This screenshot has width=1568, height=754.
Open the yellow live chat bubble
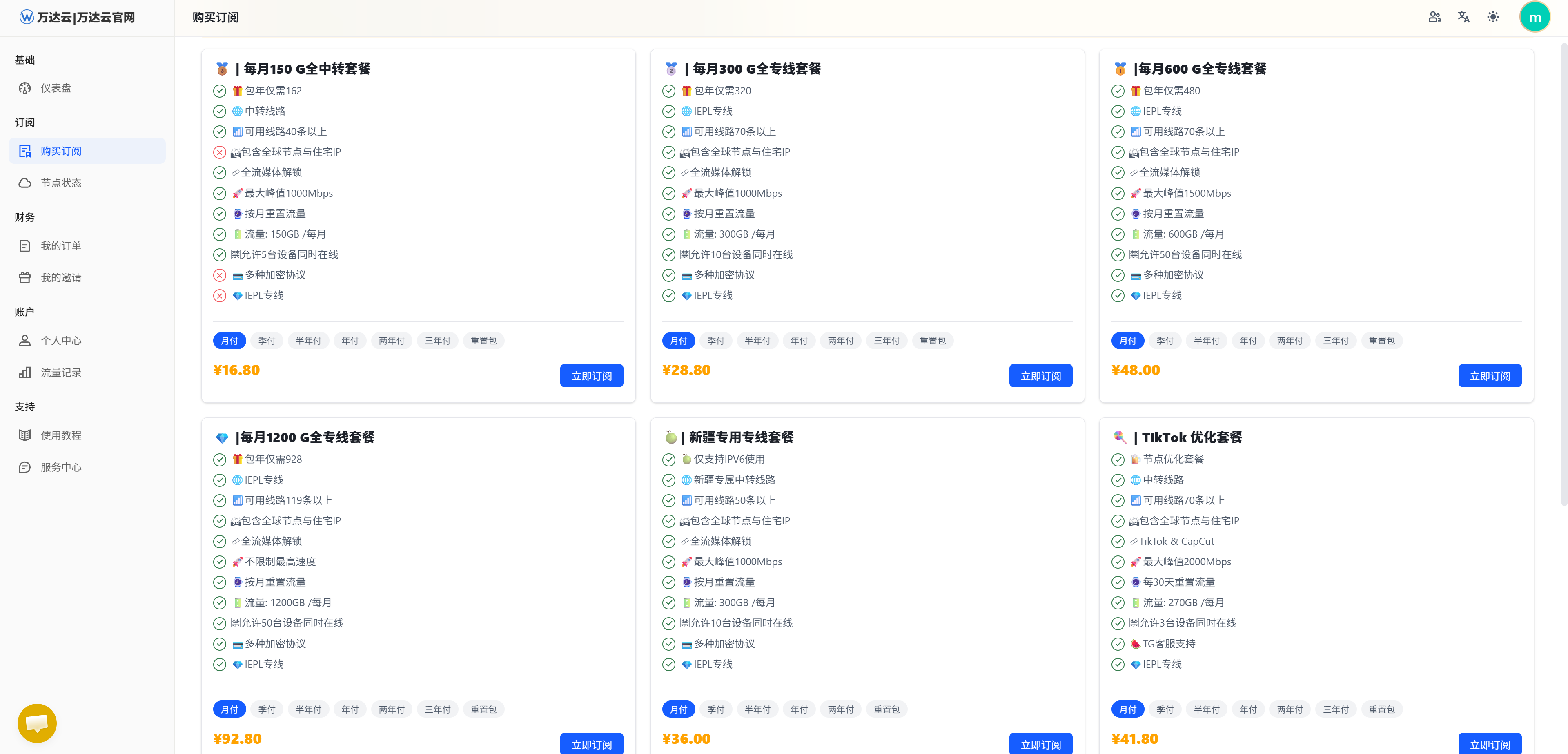coord(37,723)
